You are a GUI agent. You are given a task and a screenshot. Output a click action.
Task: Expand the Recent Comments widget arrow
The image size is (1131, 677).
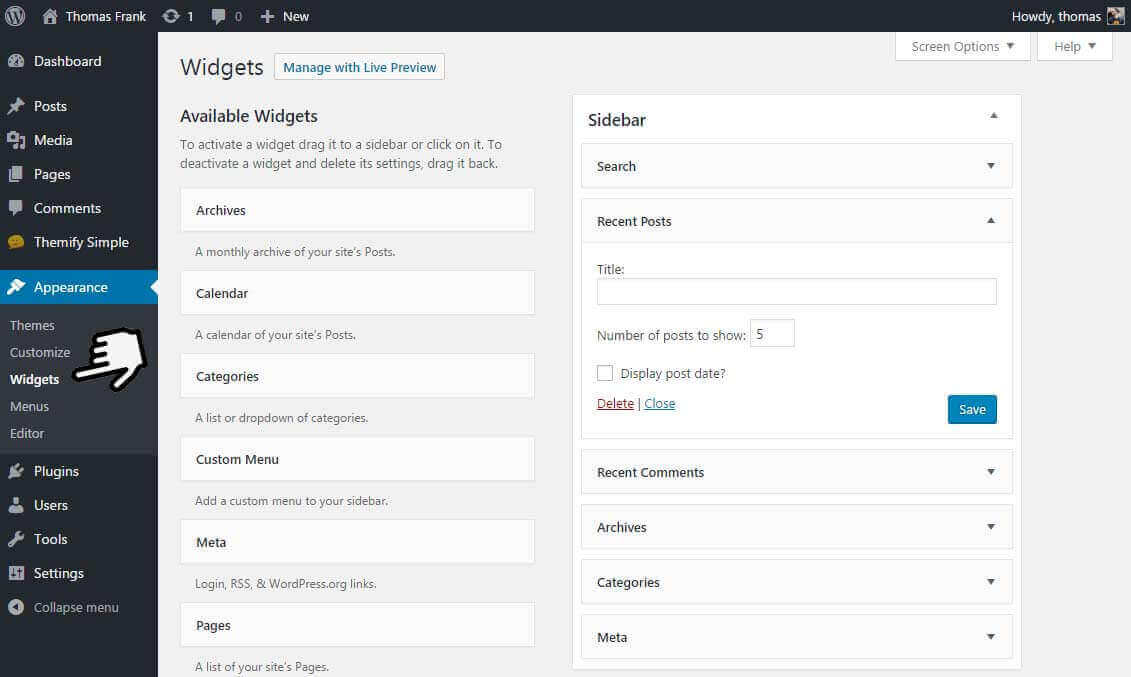click(x=990, y=472)
